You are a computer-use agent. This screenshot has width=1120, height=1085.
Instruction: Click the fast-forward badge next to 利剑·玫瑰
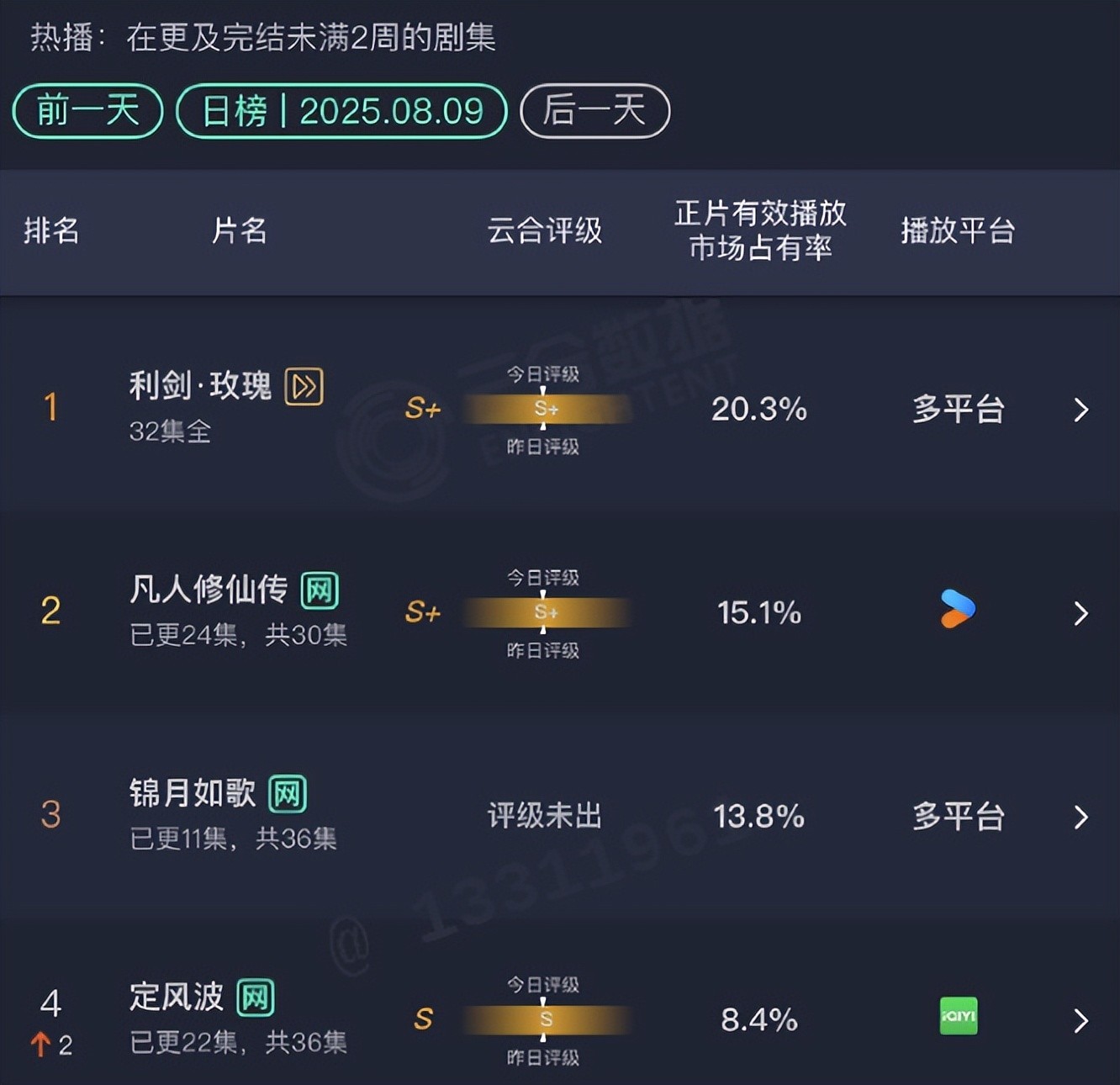[x=304, y=387]
